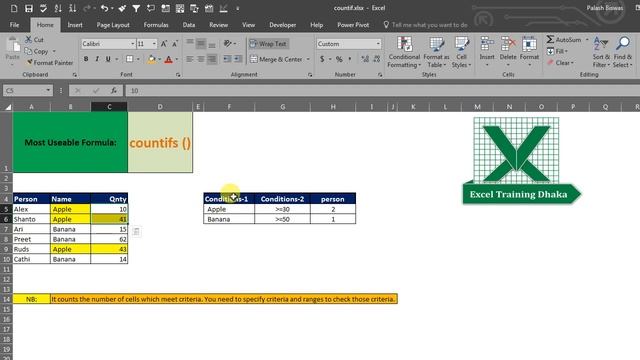Expand the Merge & Center dropdown arrow
Viewport: 640px width, 360px height.
(x=308, y=59)
